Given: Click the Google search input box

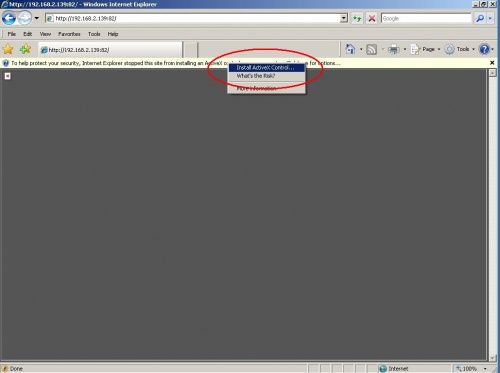Looking at the screenshot, I should tap(426, 18).
